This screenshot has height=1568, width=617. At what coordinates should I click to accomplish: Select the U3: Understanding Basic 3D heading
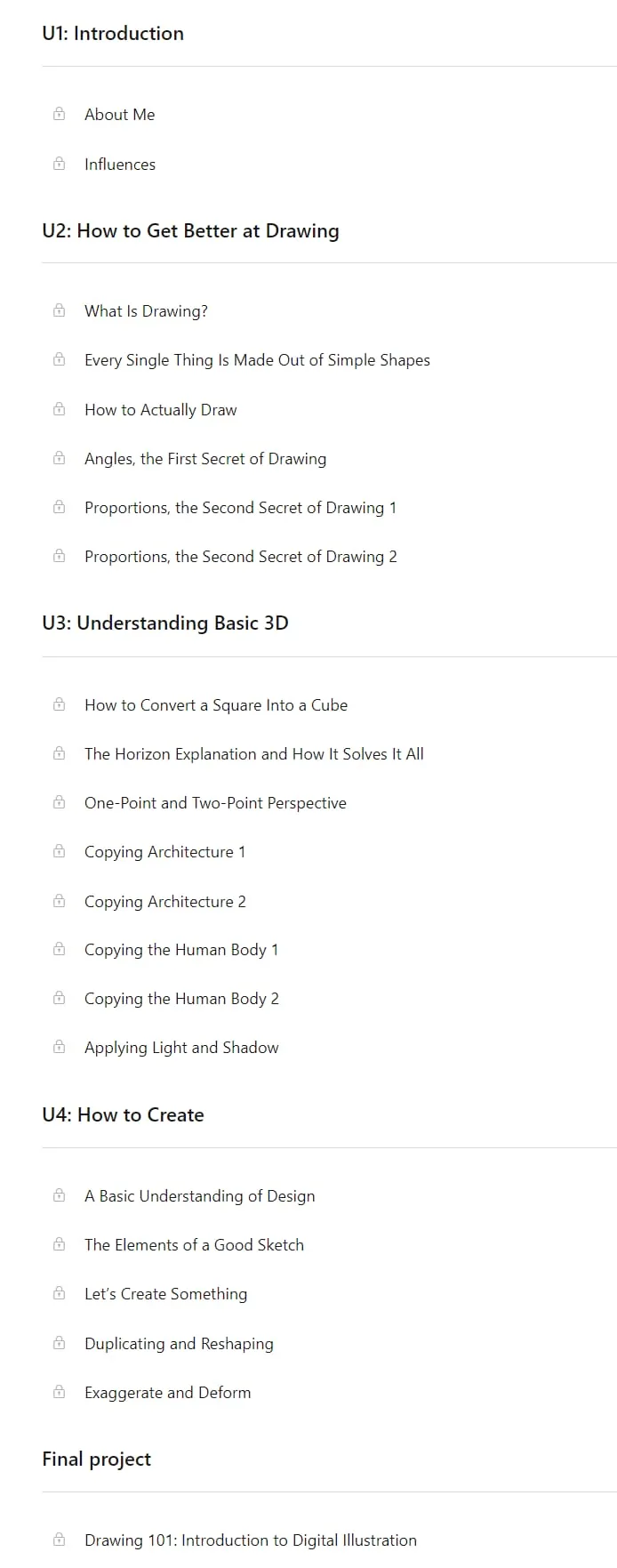pyautogui.click(x=165, y=623)
